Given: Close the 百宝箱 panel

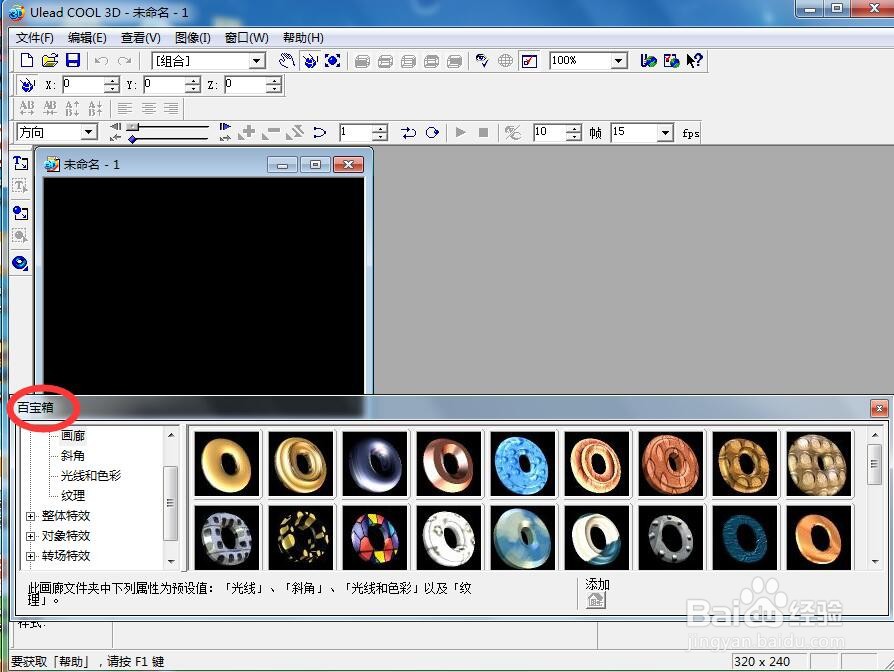Looking at the screenshot, I should pos(879,408).
